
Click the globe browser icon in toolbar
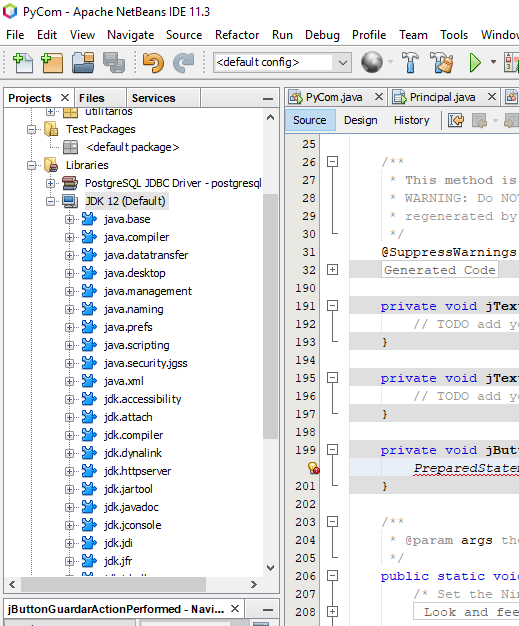coord(372,62)
